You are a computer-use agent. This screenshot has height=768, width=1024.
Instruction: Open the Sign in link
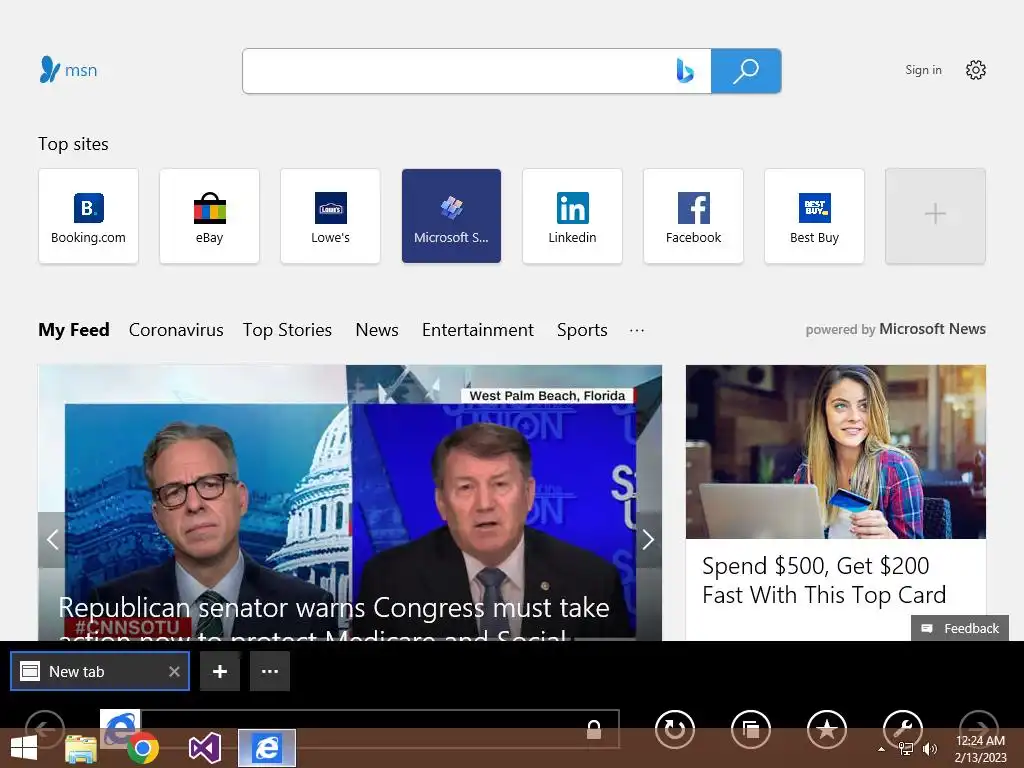pyautogui.click(x=923, y=70)
